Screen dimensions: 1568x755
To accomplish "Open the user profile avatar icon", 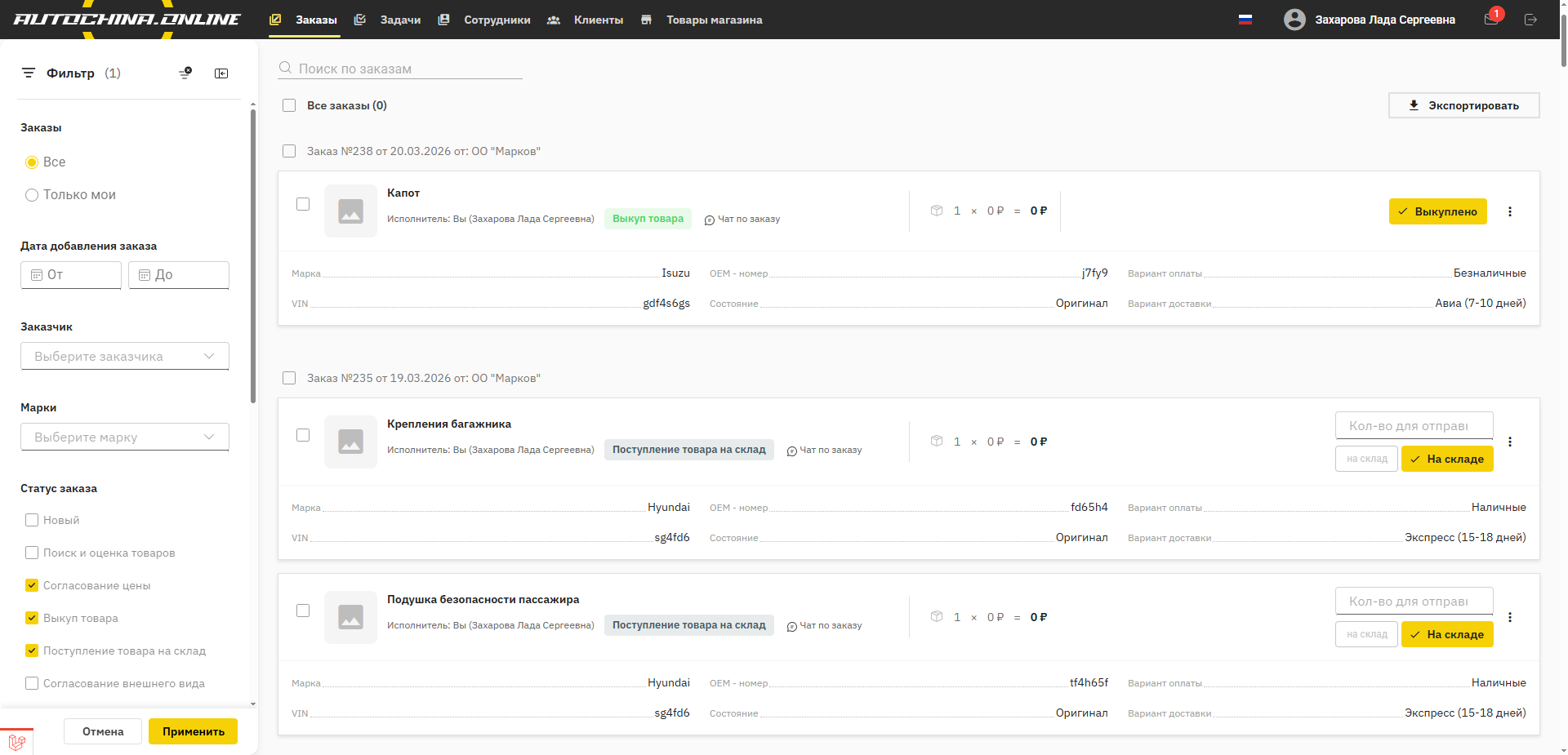I will [1294, 20].
